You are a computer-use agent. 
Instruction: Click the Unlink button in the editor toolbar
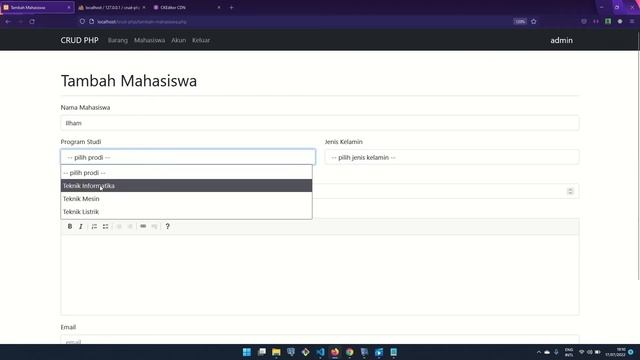[x=154, y=226]
